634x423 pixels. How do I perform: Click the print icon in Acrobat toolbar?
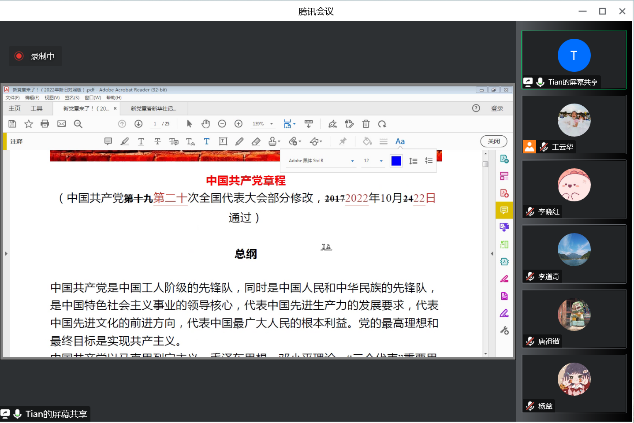[45, 124]
